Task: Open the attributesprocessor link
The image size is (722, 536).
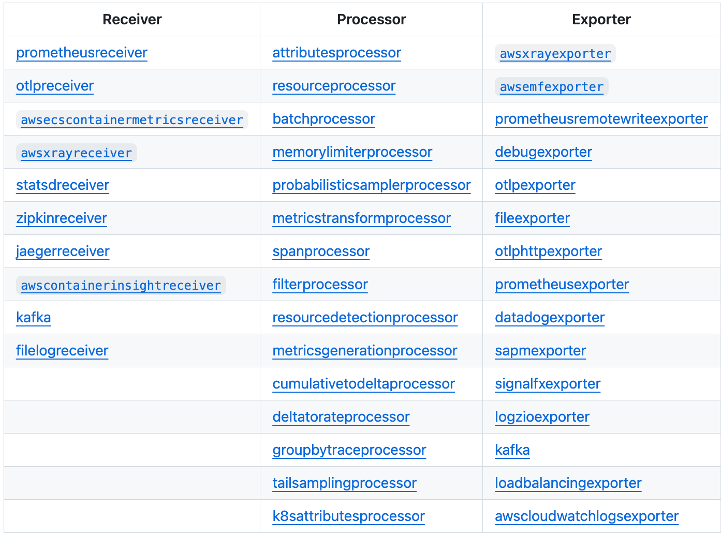Action: (x=336, y=53)
